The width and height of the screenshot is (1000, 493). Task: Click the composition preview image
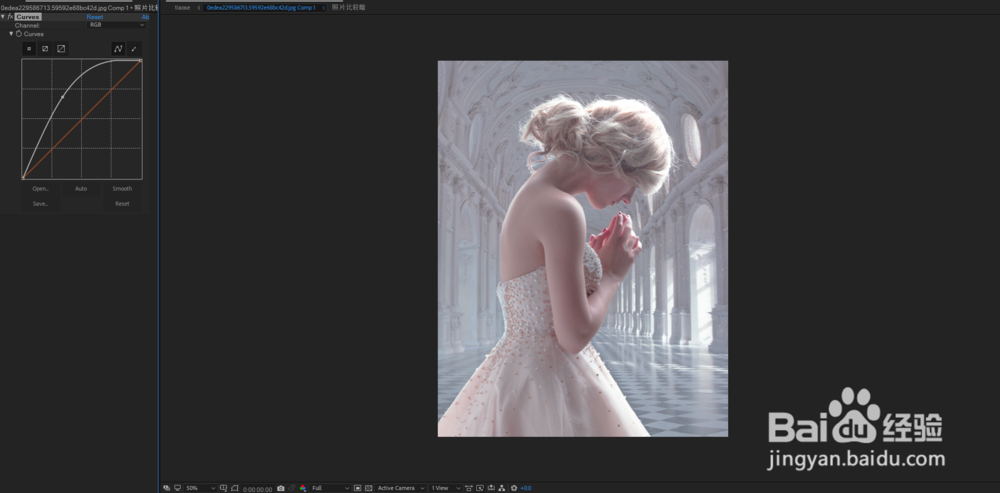click(x=582, y=249)
